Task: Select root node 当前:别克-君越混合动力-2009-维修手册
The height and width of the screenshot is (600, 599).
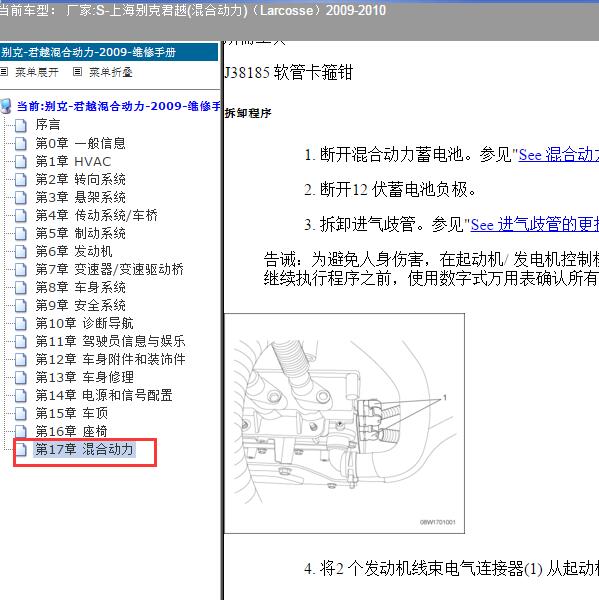Action: coord(119,106)
